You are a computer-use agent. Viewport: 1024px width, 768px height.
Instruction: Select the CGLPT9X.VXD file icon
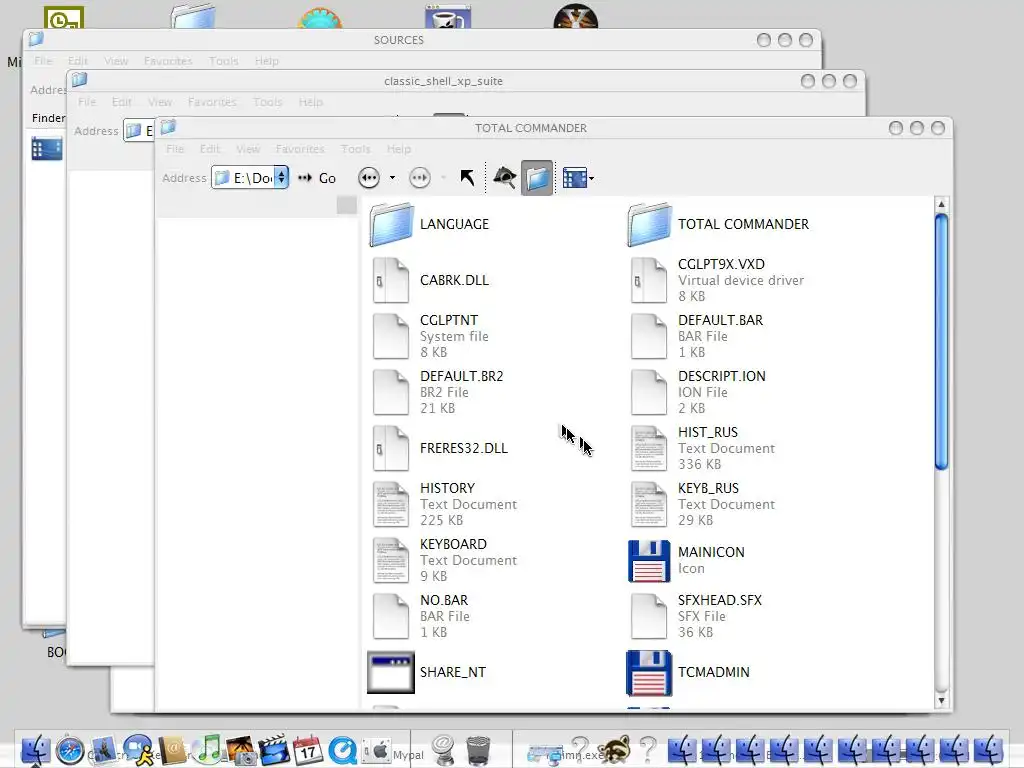point(648,280)
